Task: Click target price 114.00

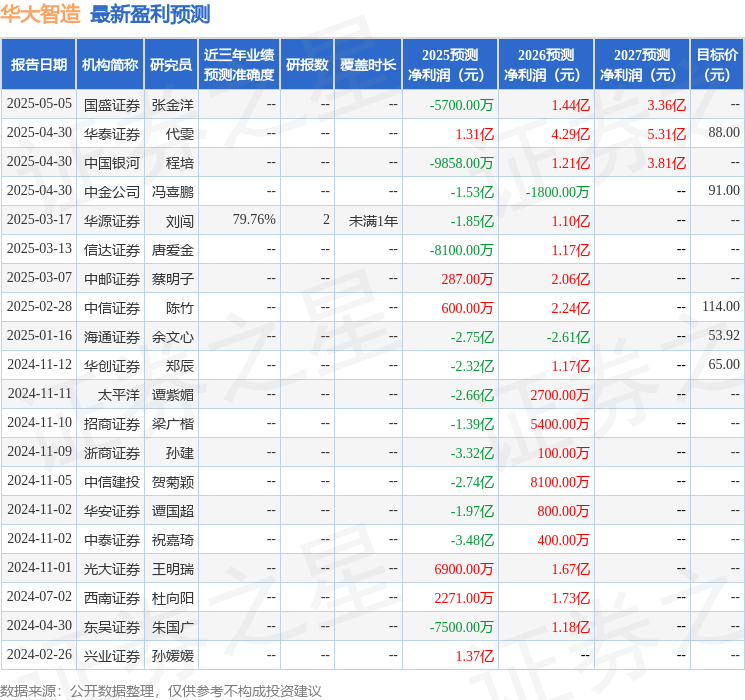Action: click(x=721, y=307)
